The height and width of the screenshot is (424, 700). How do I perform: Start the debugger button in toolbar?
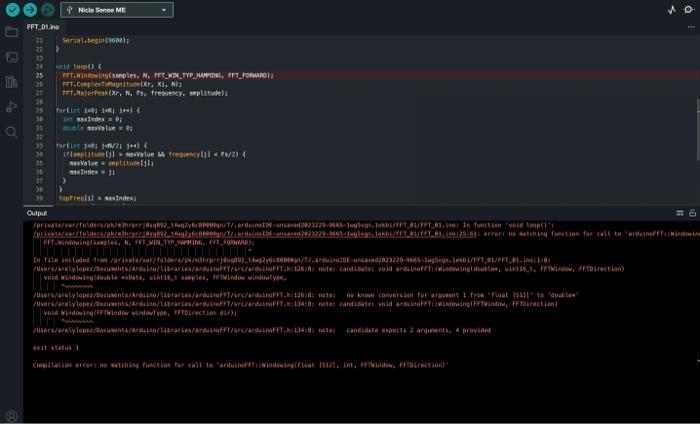pos(47,10)
